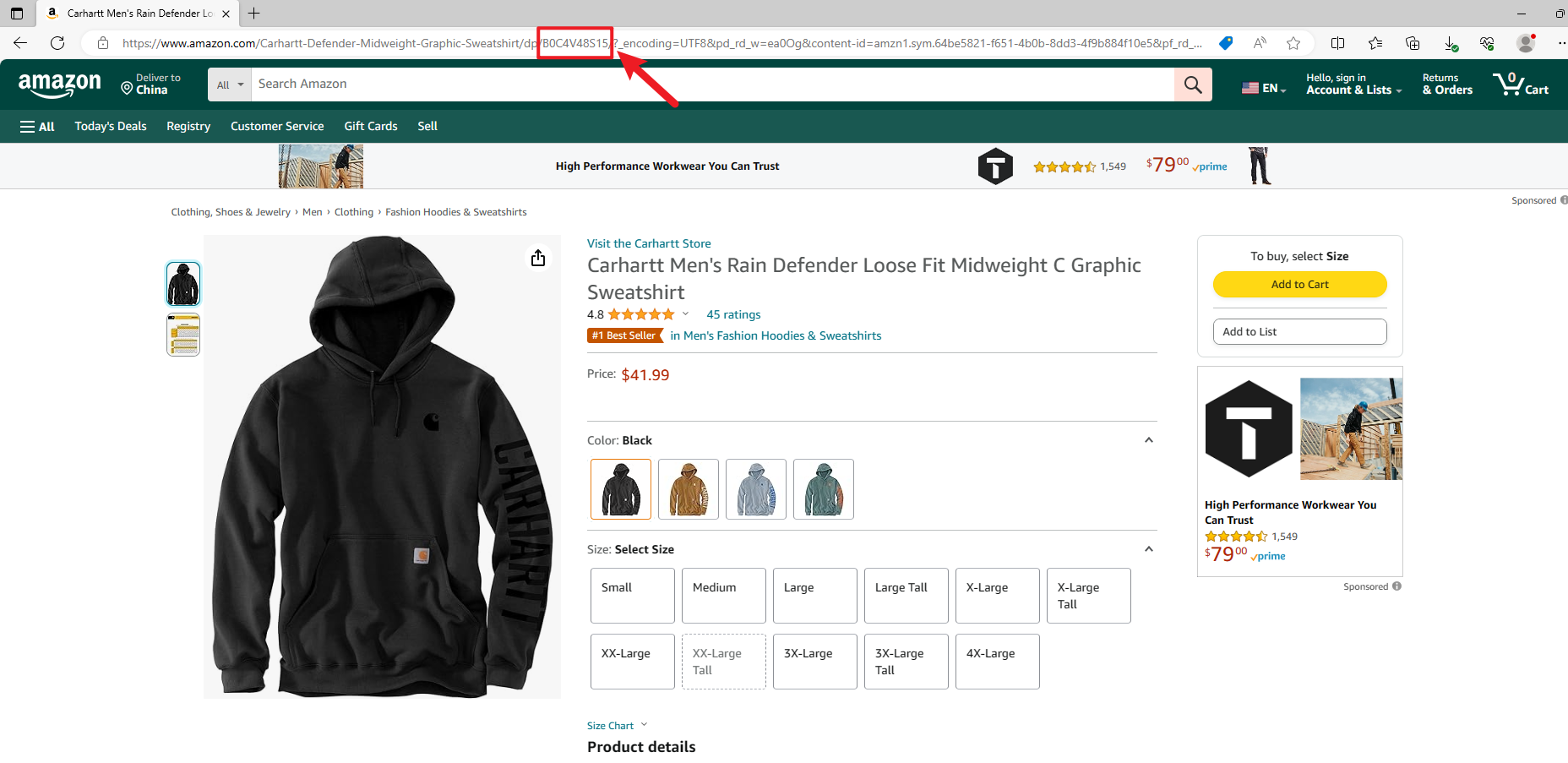
Task: Select size Medium
Action: click(723, 595)
